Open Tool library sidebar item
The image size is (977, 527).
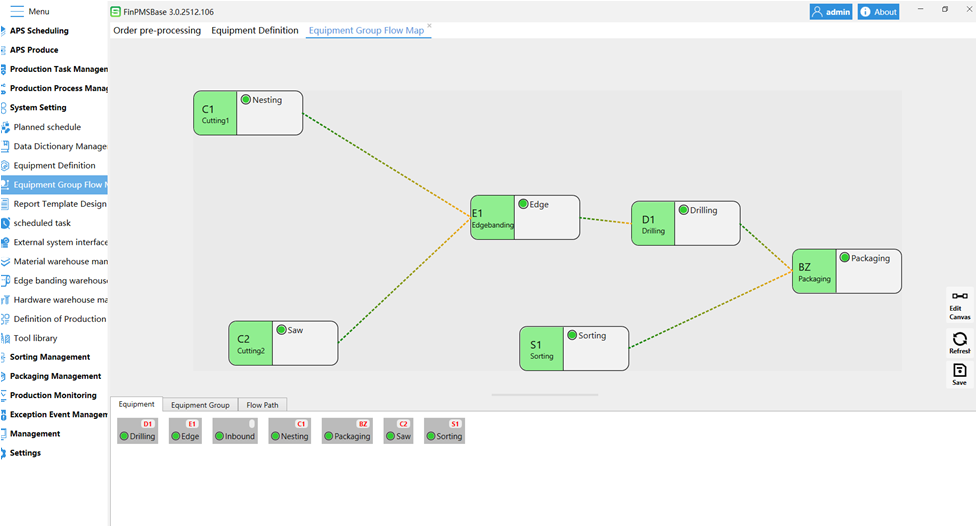(x=35, y=338)
